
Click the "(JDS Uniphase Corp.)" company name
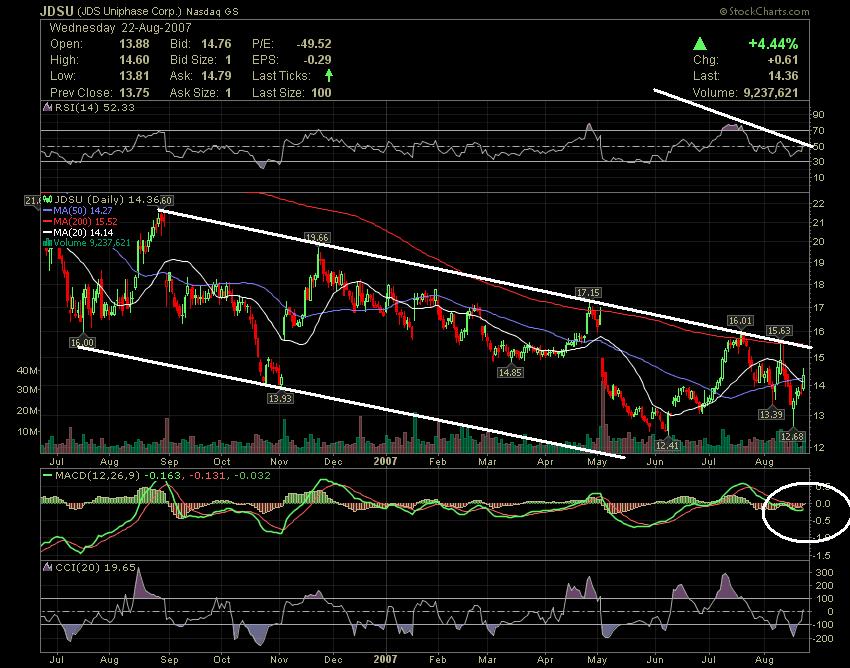[x=130, y=11]
